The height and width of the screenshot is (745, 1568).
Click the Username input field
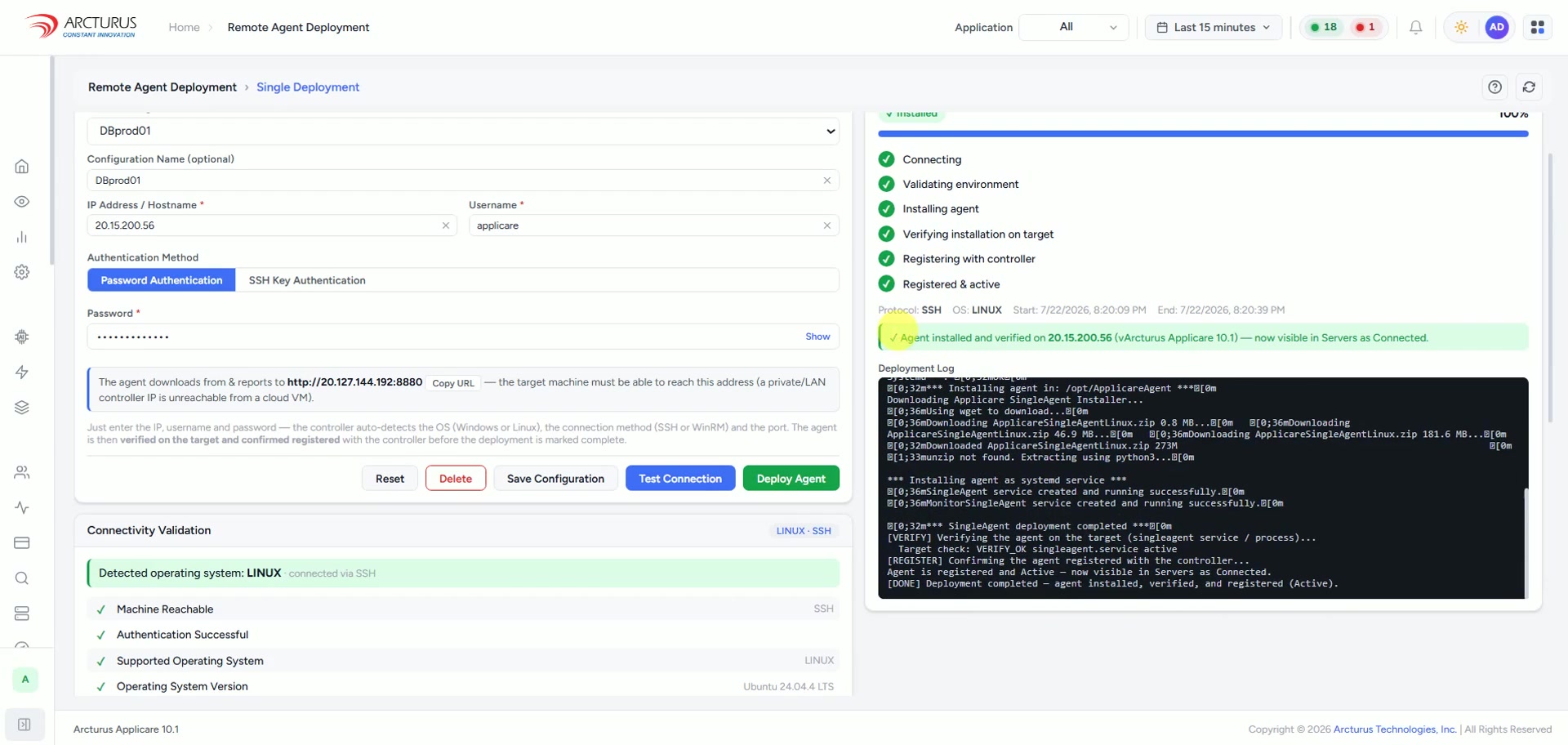(654, 225)
